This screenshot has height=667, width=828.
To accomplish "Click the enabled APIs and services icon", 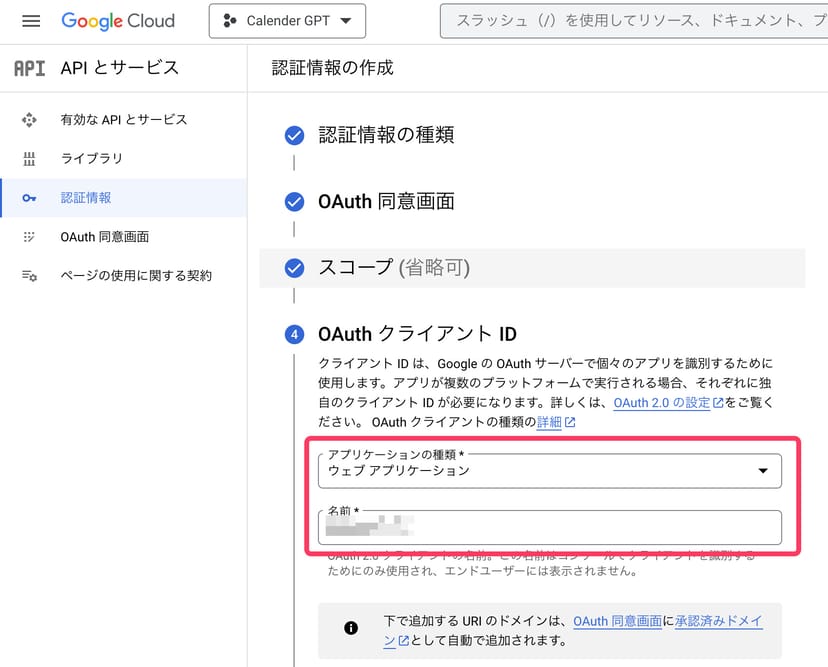I will pos(29,120).
